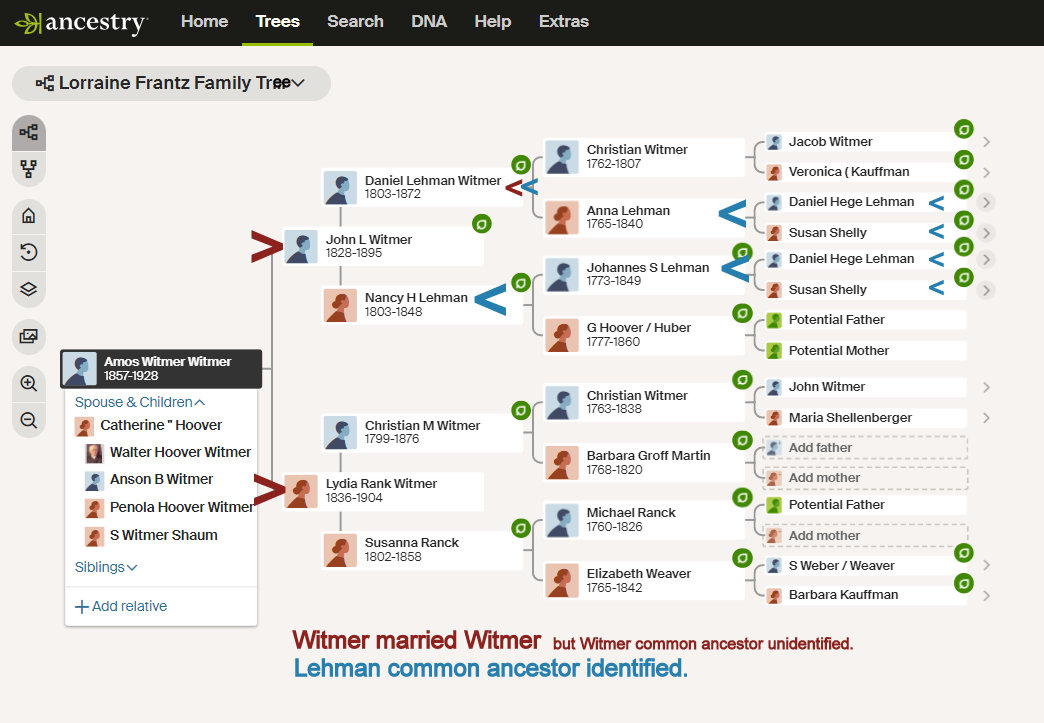1044x723 pixels.
Task: Click the Ancestry logo
Action: pyautogui.click(x=82, y=23)
